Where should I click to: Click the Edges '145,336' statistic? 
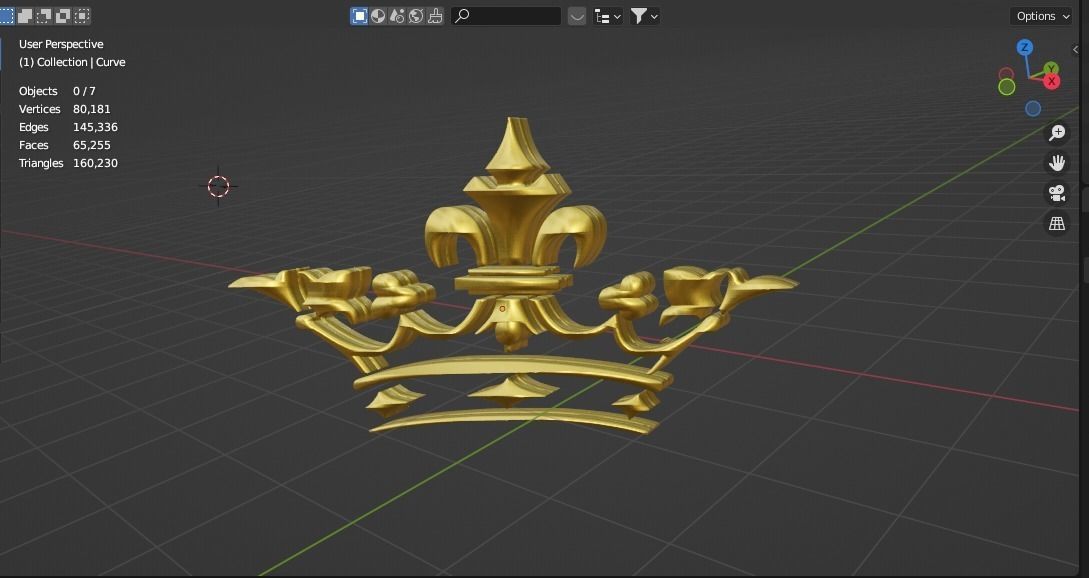pyautogui.click(x=95, y=127)
